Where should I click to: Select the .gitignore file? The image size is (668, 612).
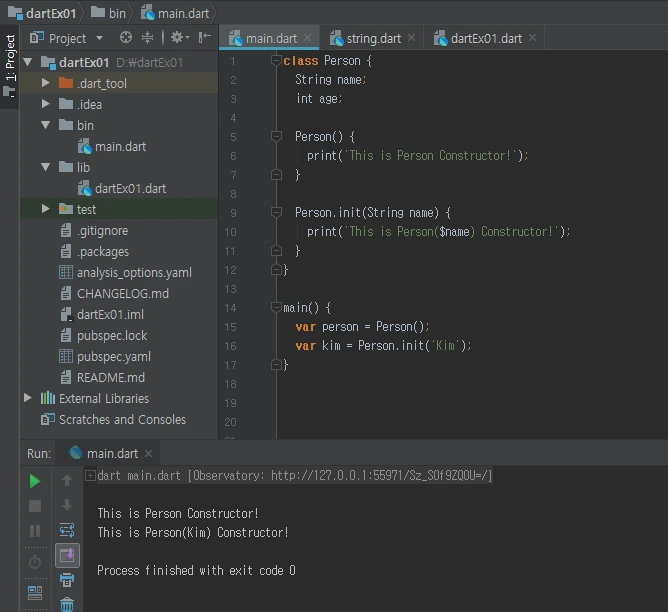pos(94,230)
